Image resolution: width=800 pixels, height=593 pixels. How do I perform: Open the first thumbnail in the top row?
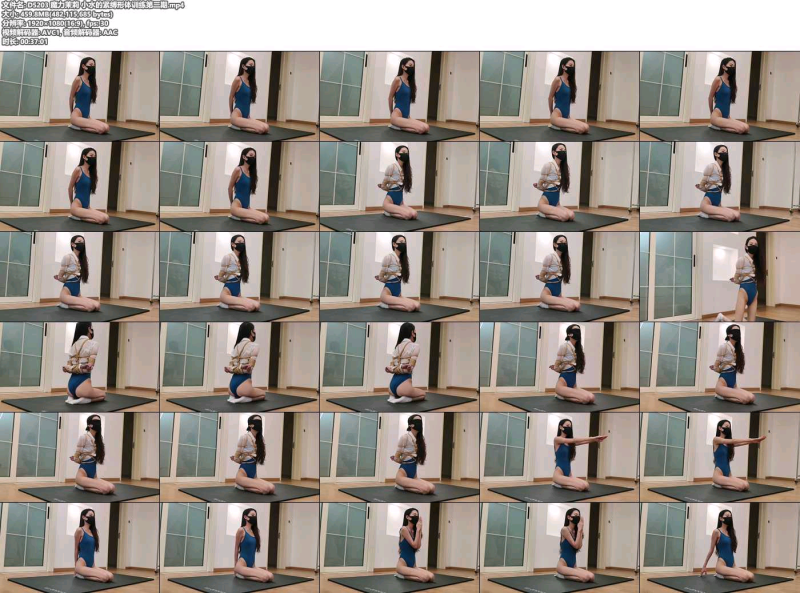80,96
